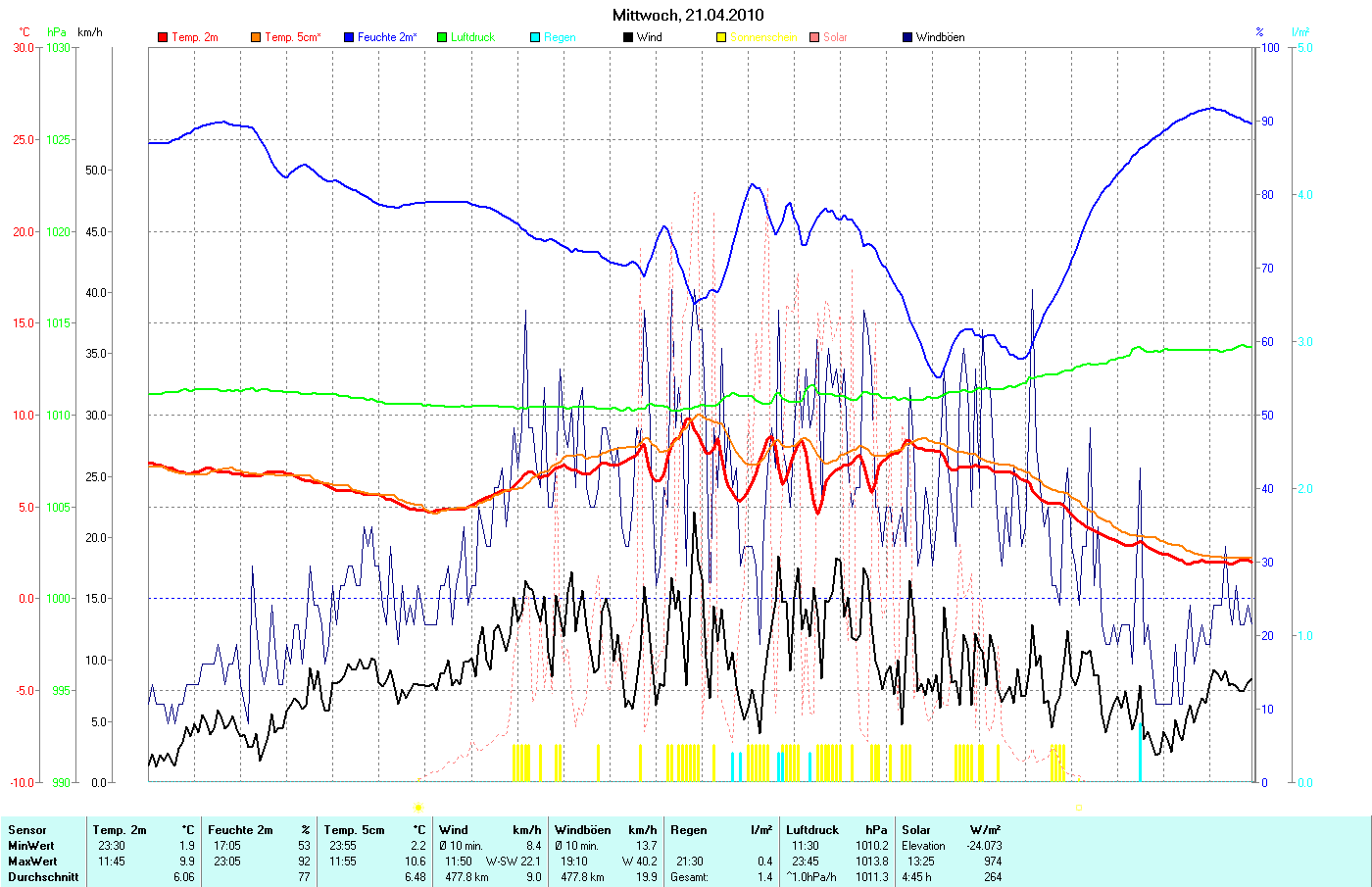Click the Sensor header in the data table
1372x887 pixels.
[x=27, y=830]
